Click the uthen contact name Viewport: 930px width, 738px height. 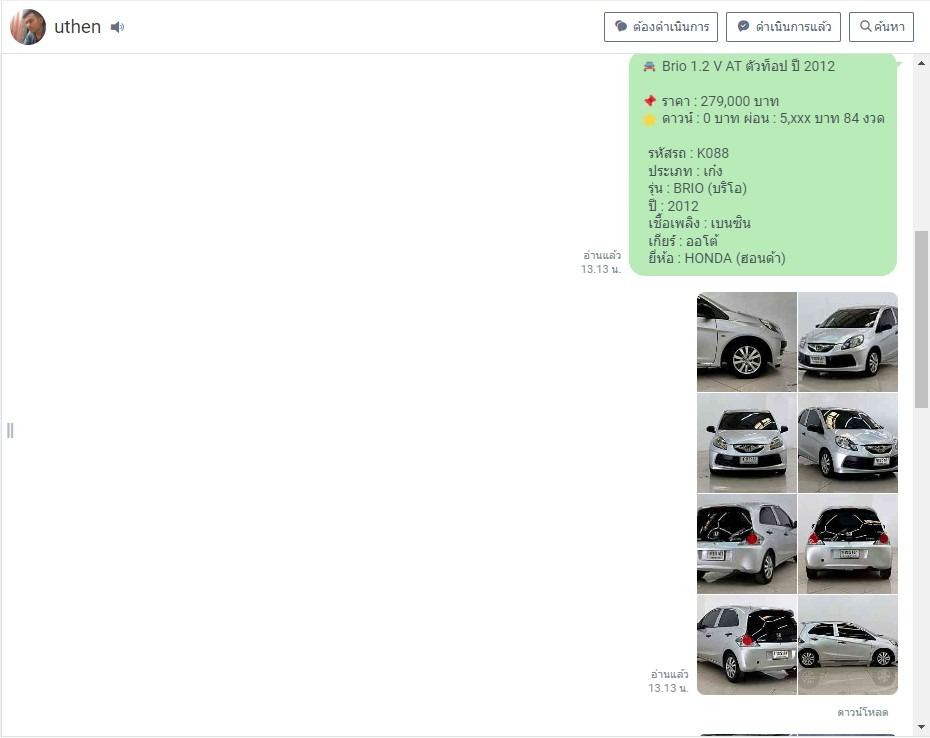(78, 27)
